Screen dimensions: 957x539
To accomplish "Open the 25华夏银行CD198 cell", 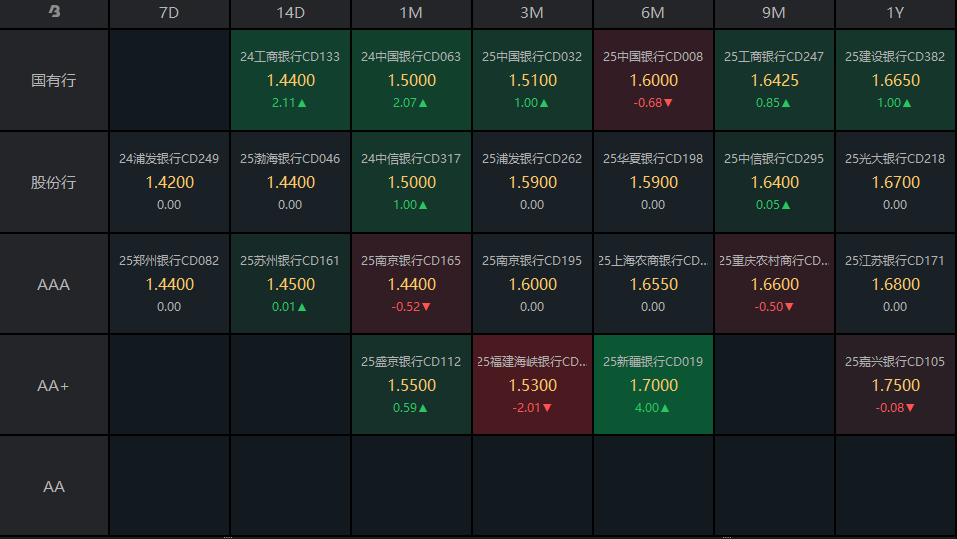I will 652,182.
